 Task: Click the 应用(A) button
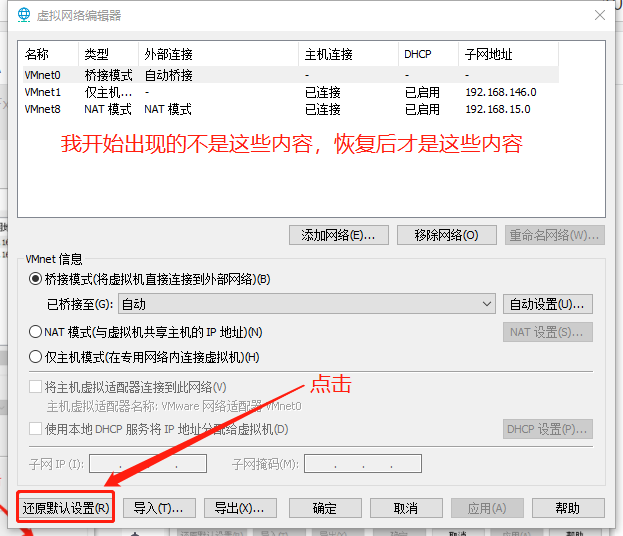[x=487, y=508]
